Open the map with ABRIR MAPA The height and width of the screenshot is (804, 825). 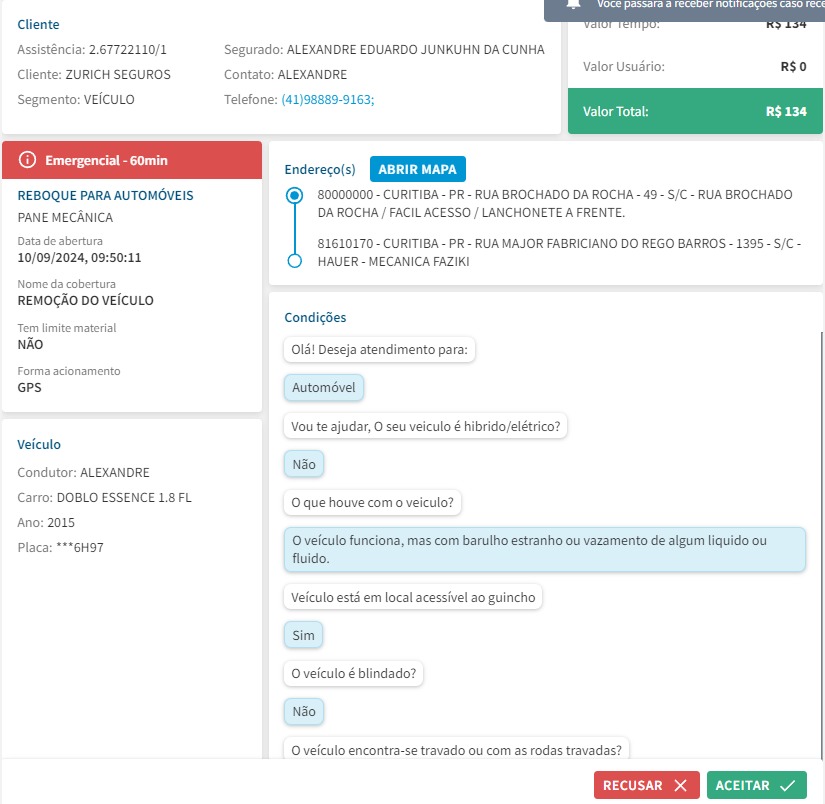tap(417, 169)
